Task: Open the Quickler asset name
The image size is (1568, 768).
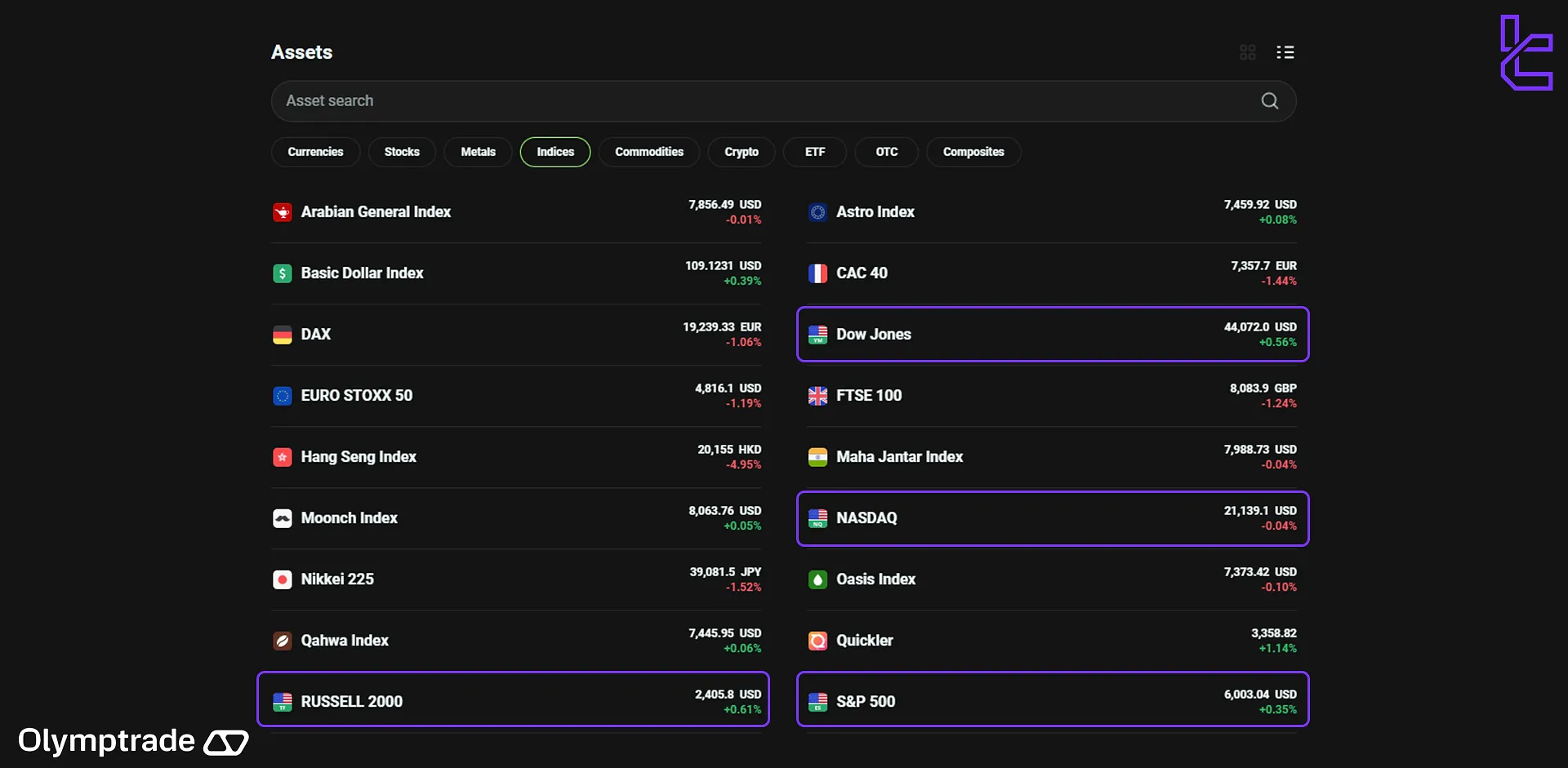Action: coord(865,641)
